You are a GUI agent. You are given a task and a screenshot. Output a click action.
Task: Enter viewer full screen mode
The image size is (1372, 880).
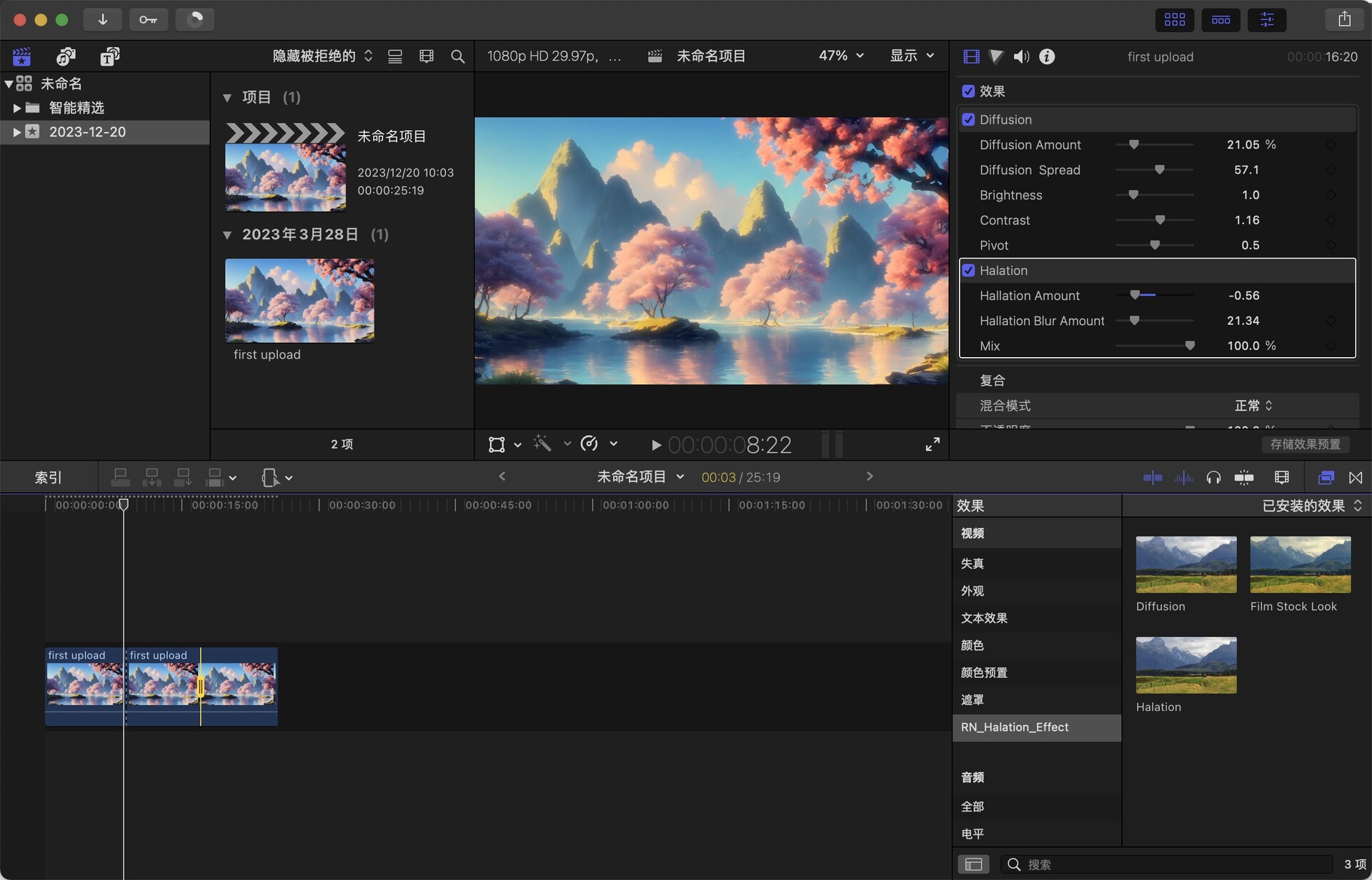933,444
